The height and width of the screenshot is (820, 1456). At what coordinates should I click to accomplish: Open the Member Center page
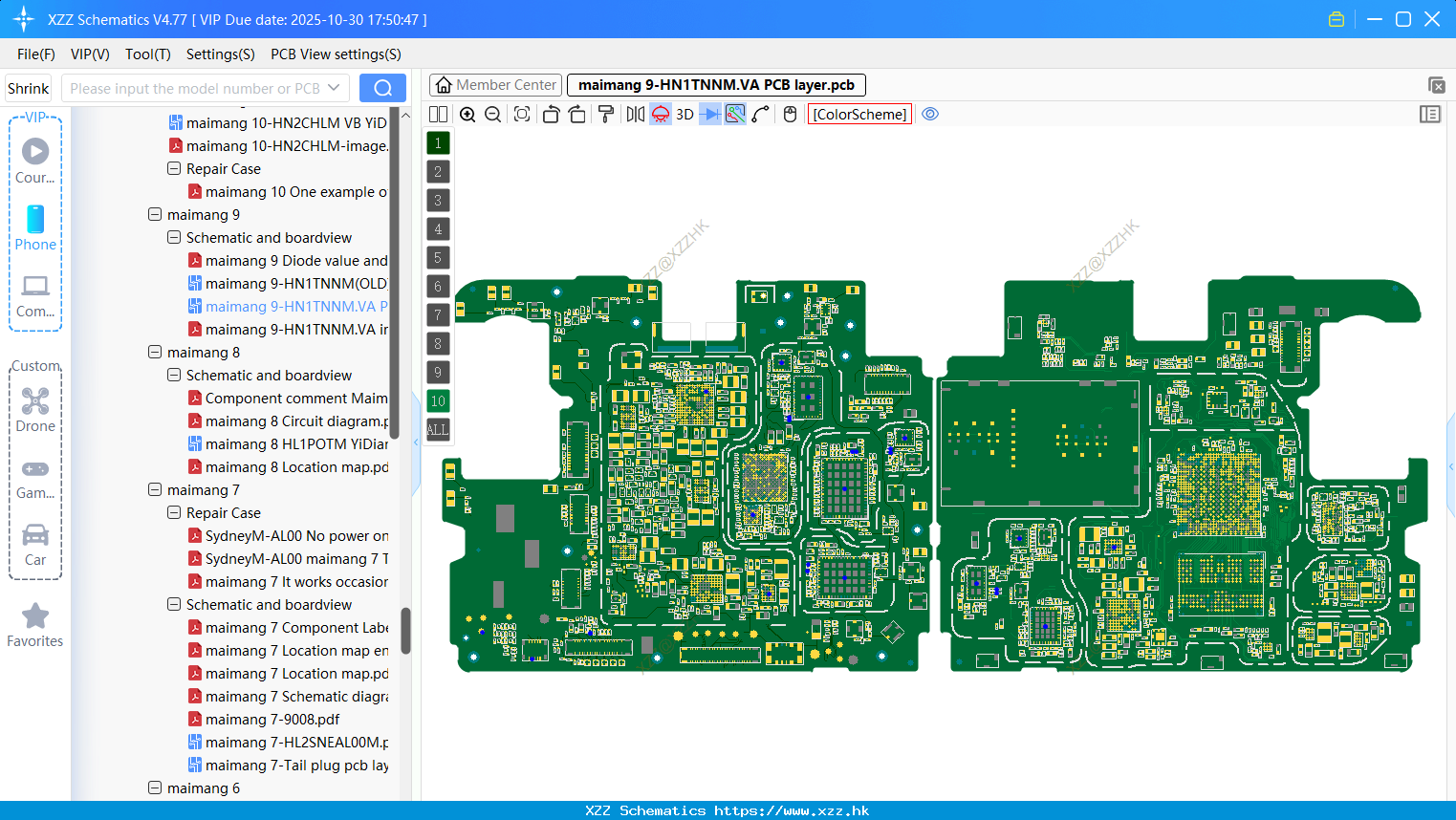[494, 84]
